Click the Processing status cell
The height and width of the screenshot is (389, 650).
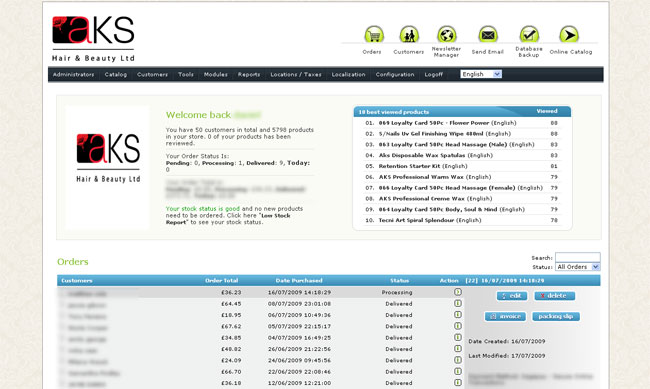tap(397, 292)
